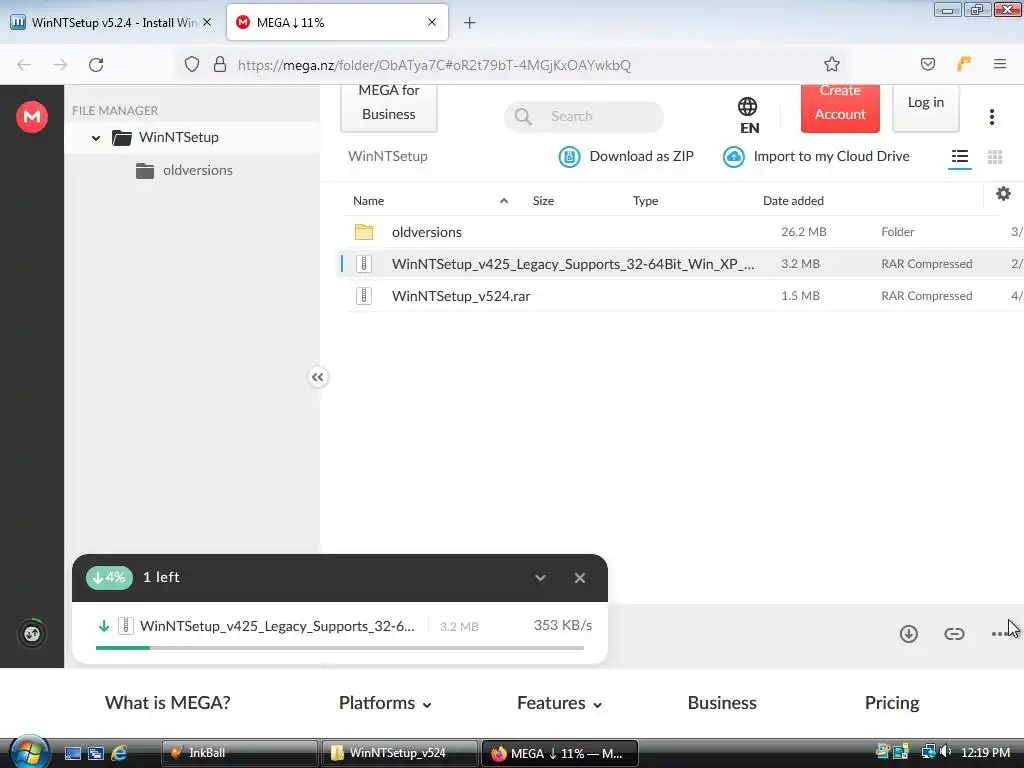Close the transfers download widget
The width and height of the screenshot is (1024, 768).
point(579,578)
